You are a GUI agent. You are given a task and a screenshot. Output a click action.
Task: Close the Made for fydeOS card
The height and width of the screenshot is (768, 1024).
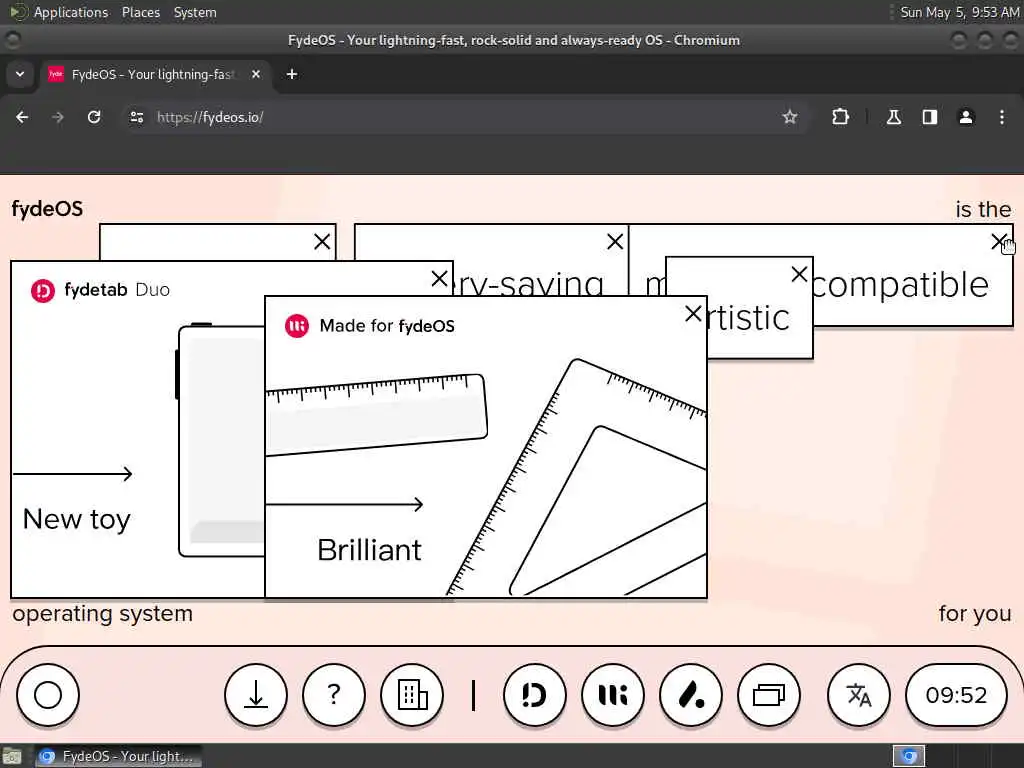click(693, 314)
